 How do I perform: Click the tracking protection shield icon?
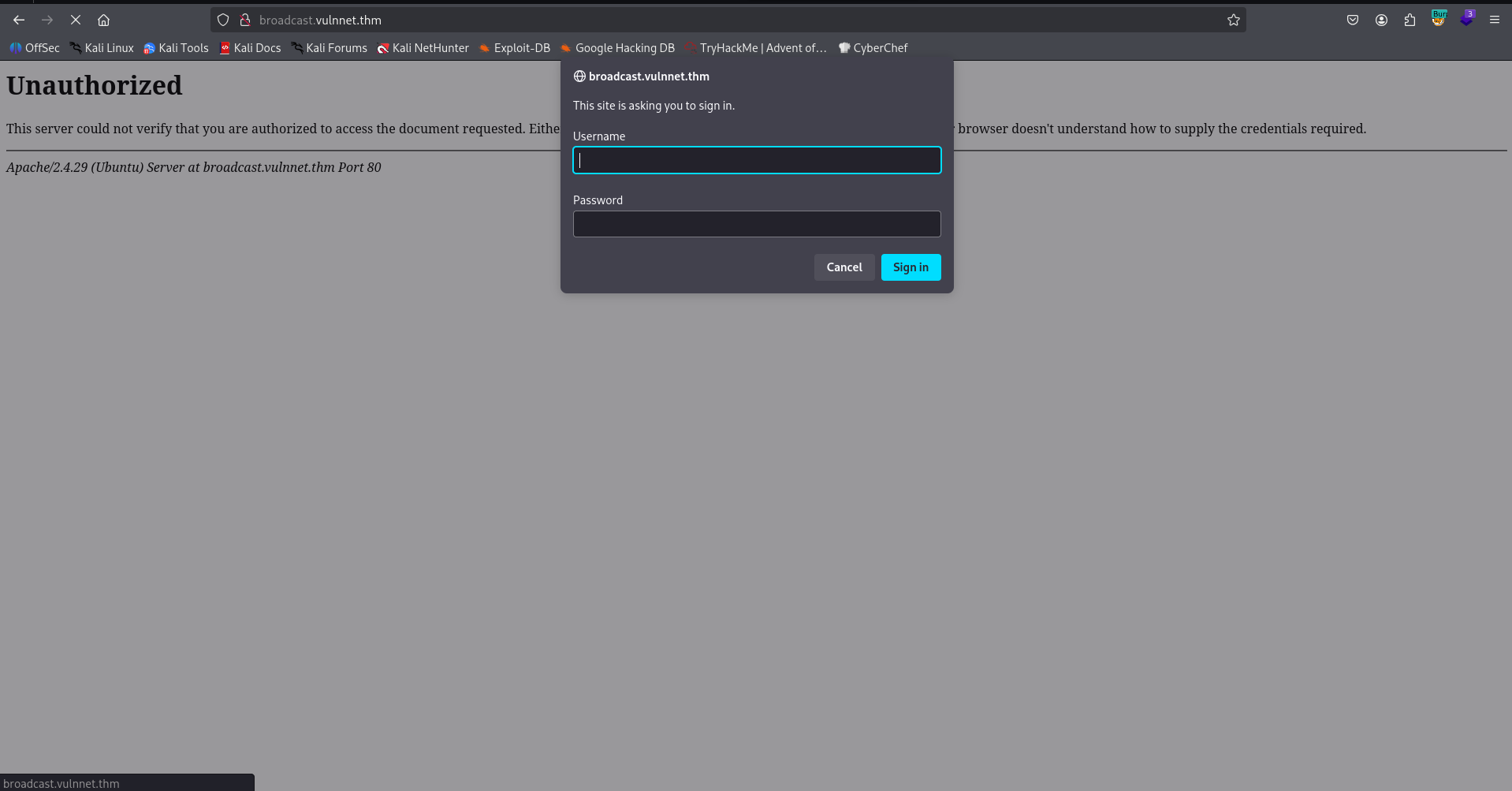[x=223, y=21]
